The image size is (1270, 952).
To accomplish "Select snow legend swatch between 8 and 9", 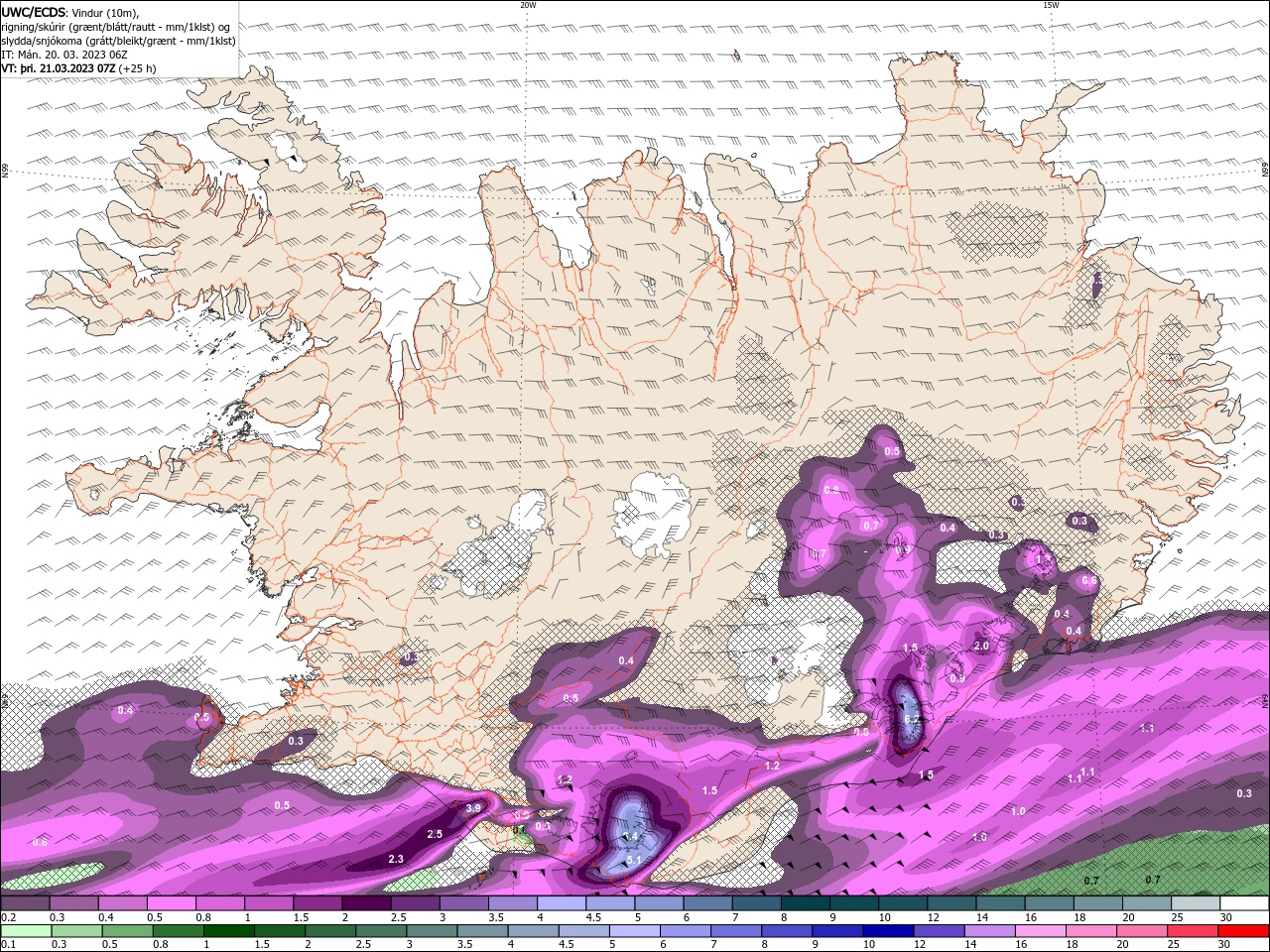I will (x=806, y=903).
